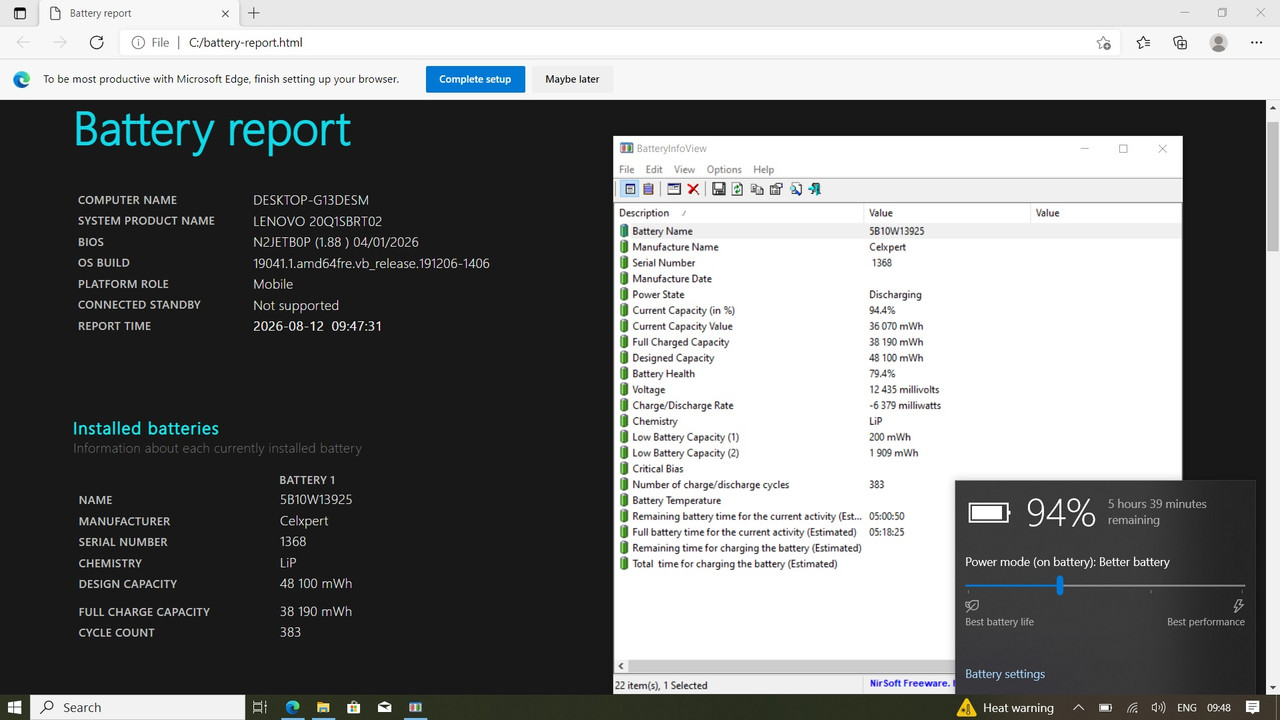Click the Microsoft Edge taskbar icon
Image resolution: width=1280 pixels, height=720 pixels.
(x=293, y=707)
